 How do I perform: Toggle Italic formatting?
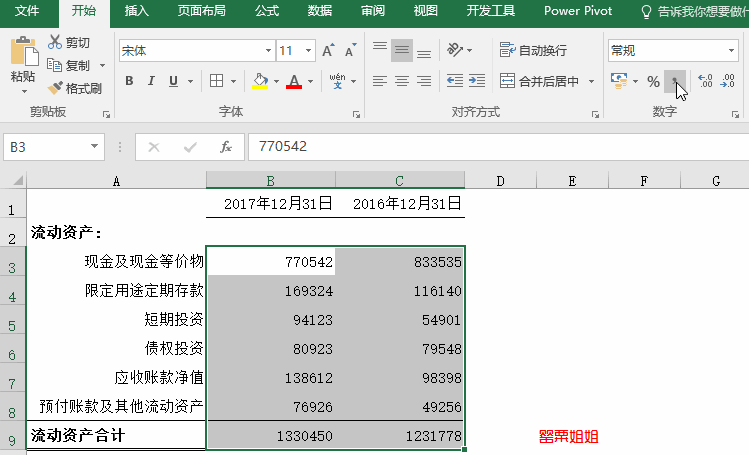tap(151, 81)
